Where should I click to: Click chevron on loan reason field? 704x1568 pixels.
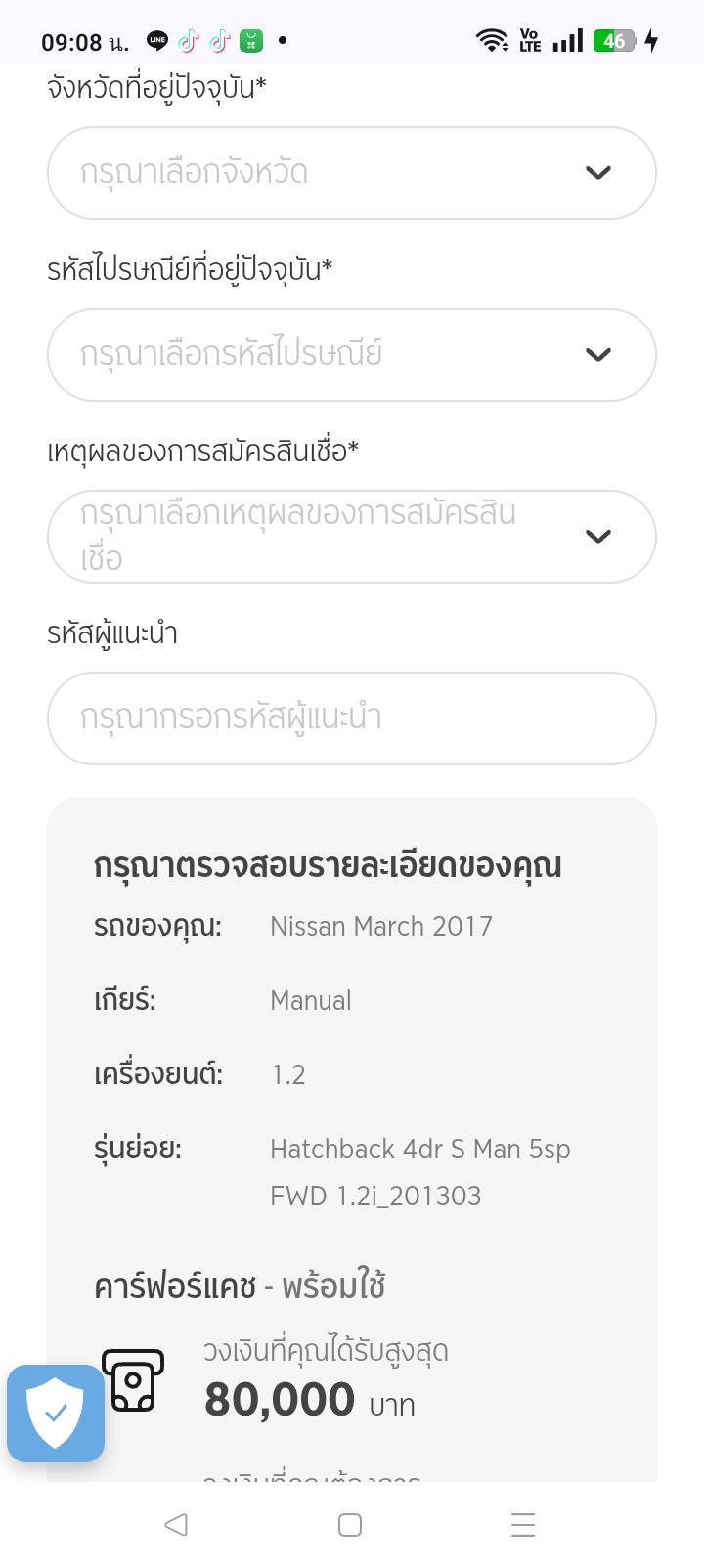[598, 537]
